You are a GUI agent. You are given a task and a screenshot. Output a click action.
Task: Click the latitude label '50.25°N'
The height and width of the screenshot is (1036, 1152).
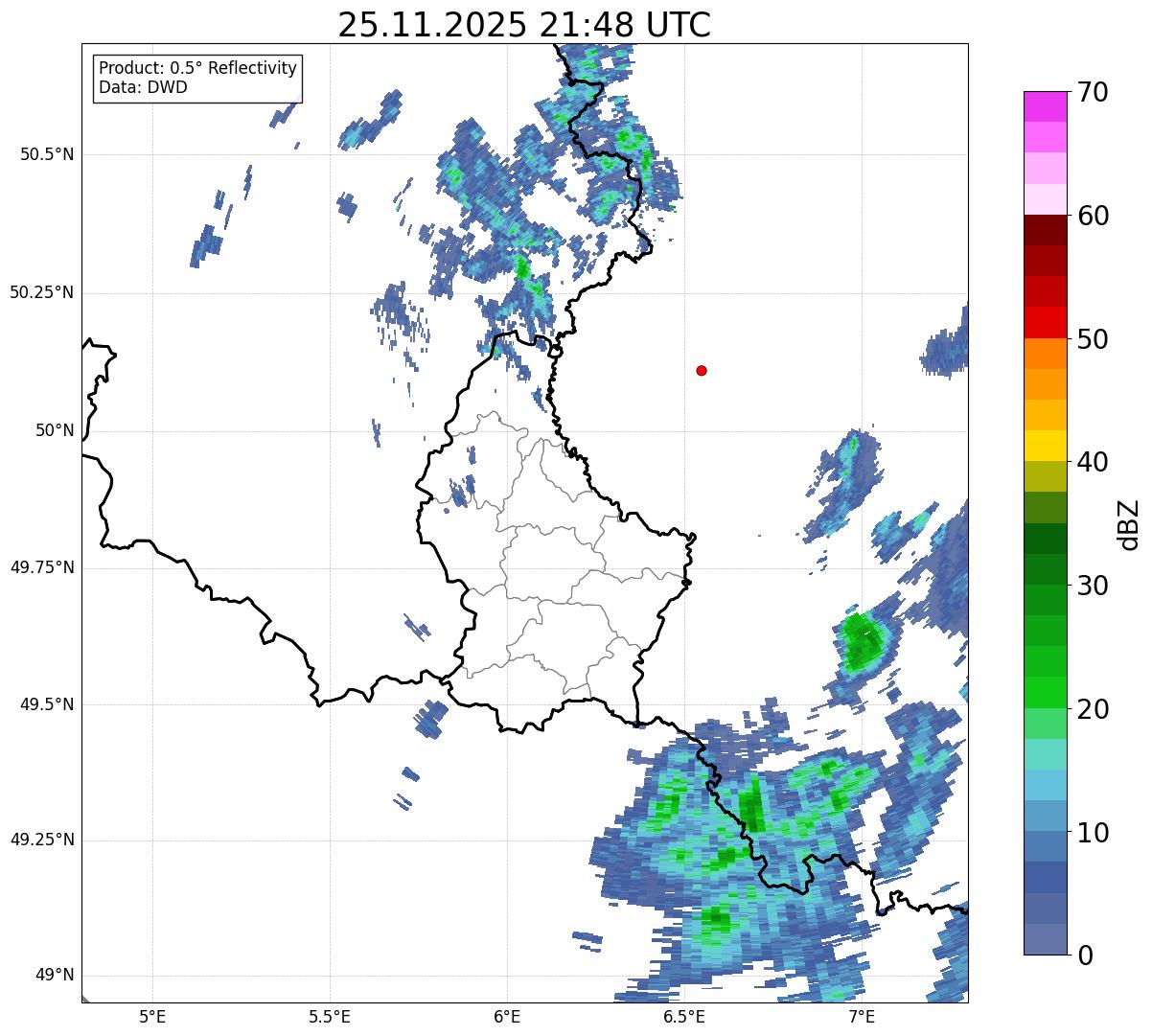(x=42, y=292)
